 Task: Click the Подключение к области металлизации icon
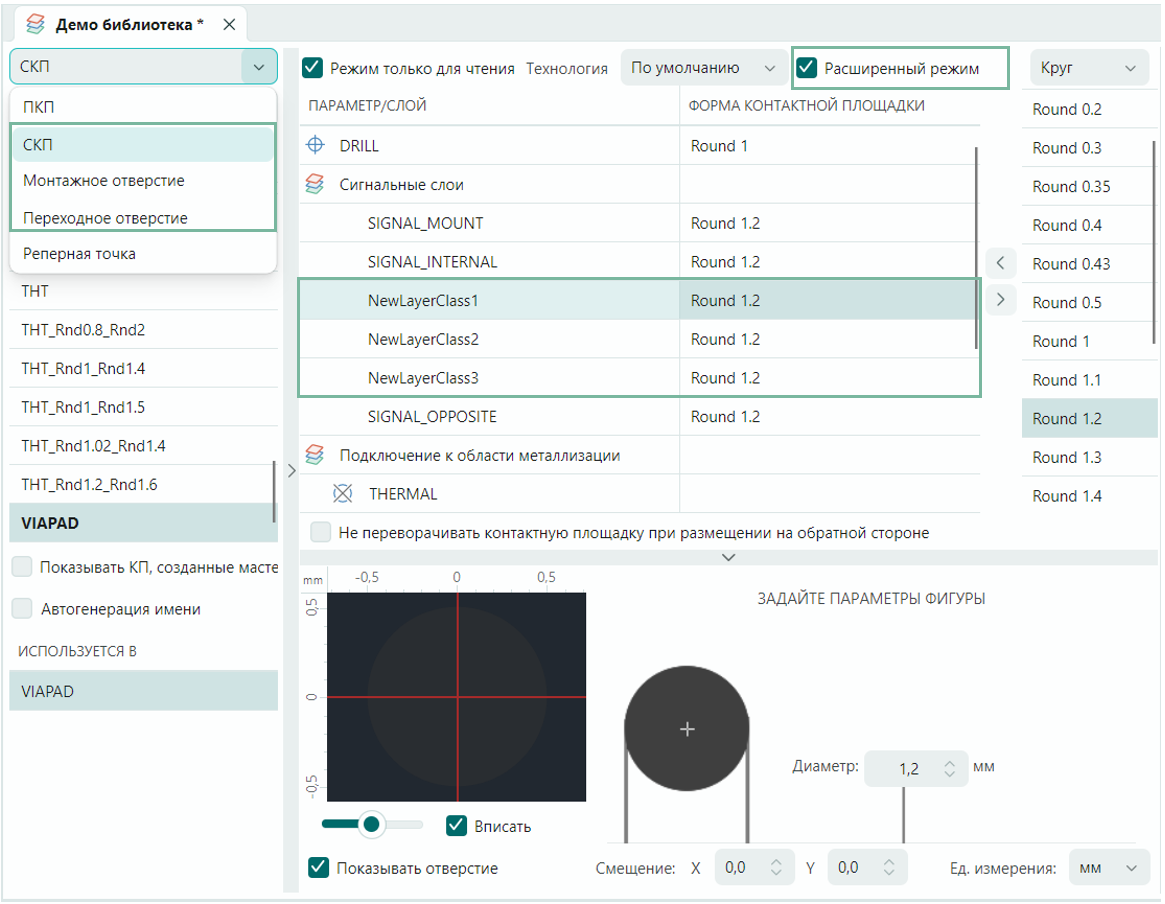pyautogui.click(x=315, y=456)
